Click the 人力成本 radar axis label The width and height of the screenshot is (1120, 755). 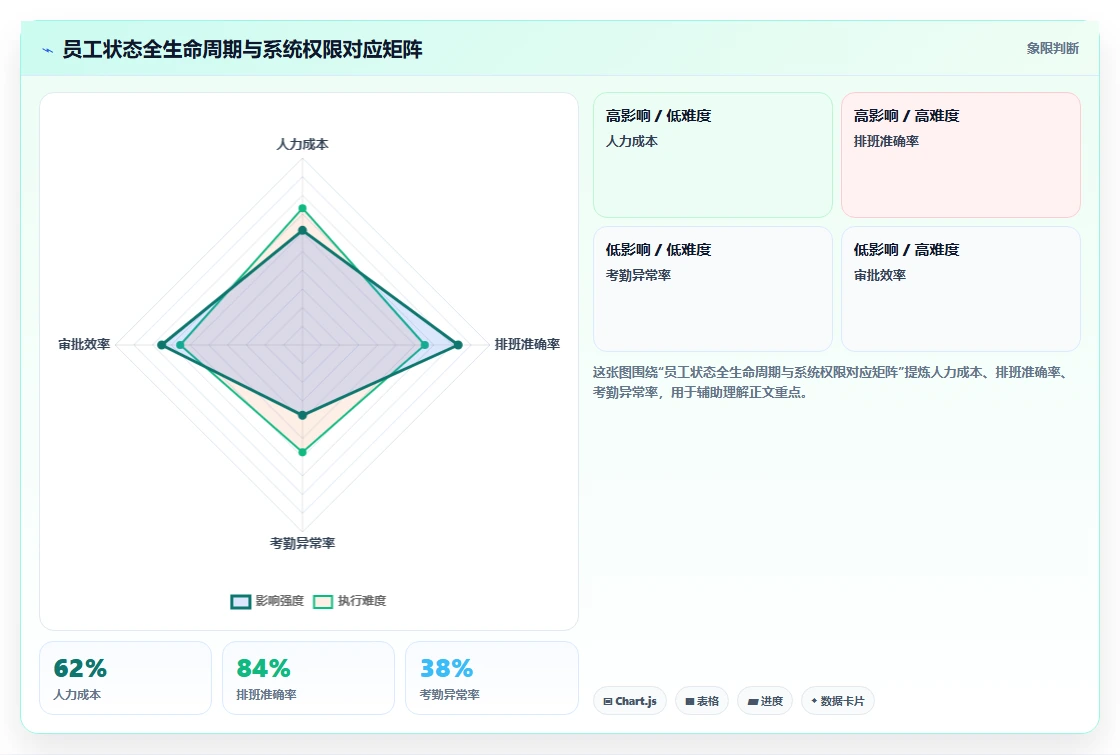pyautogui.click(x=302, y=144)
